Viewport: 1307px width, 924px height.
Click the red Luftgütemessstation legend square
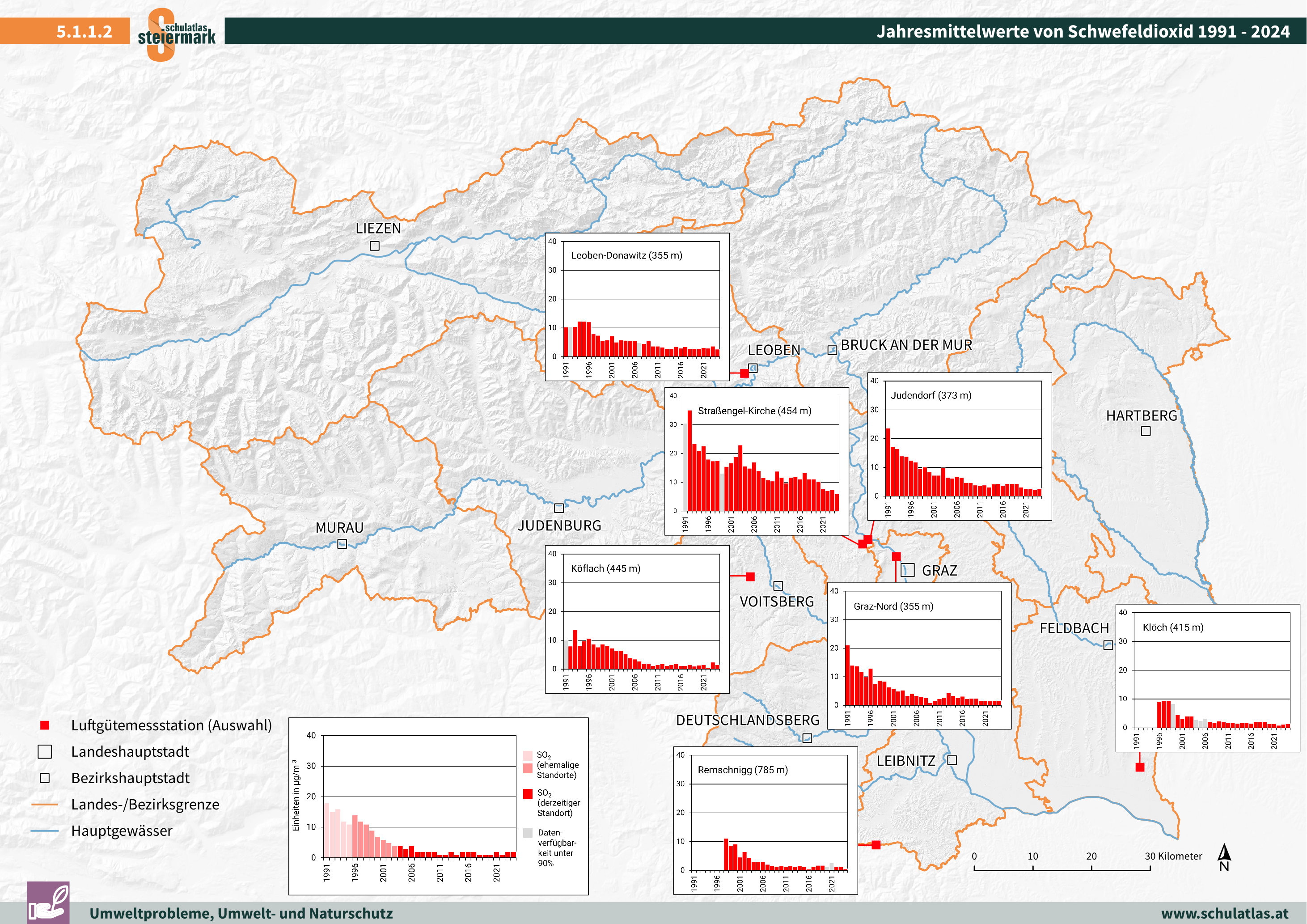pyautogui.click(x=45, y=725)
